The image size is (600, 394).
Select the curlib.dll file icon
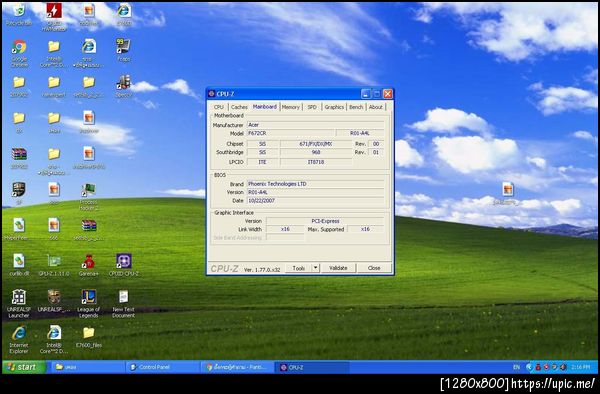tap(19, 264)
